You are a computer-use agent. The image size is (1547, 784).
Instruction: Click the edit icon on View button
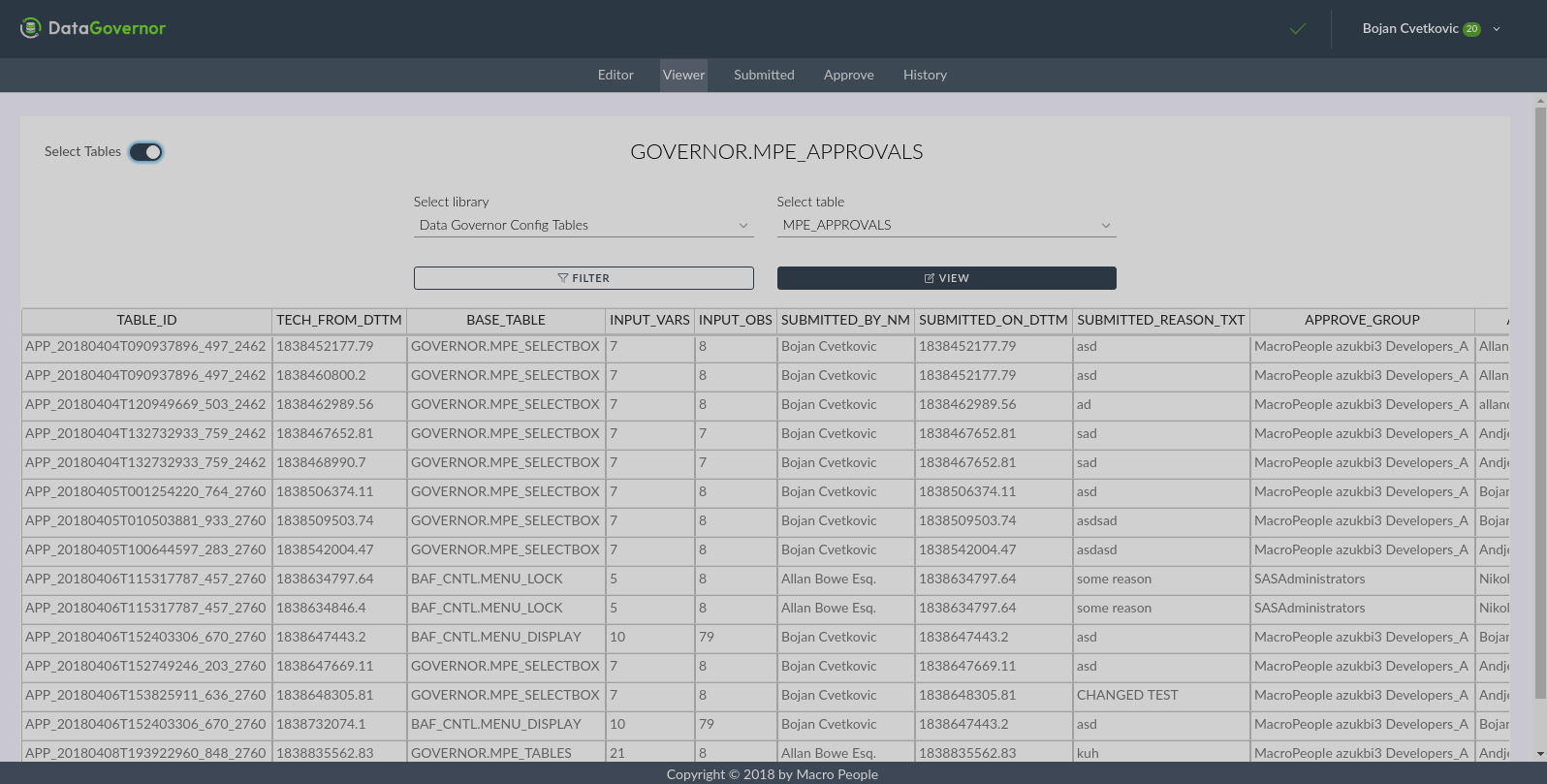[930, 278]
